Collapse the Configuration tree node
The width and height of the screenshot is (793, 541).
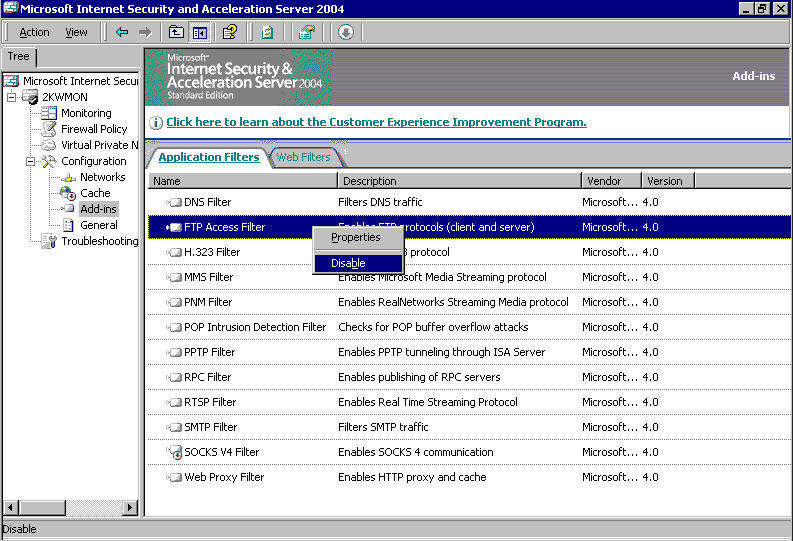pos(30,161)
